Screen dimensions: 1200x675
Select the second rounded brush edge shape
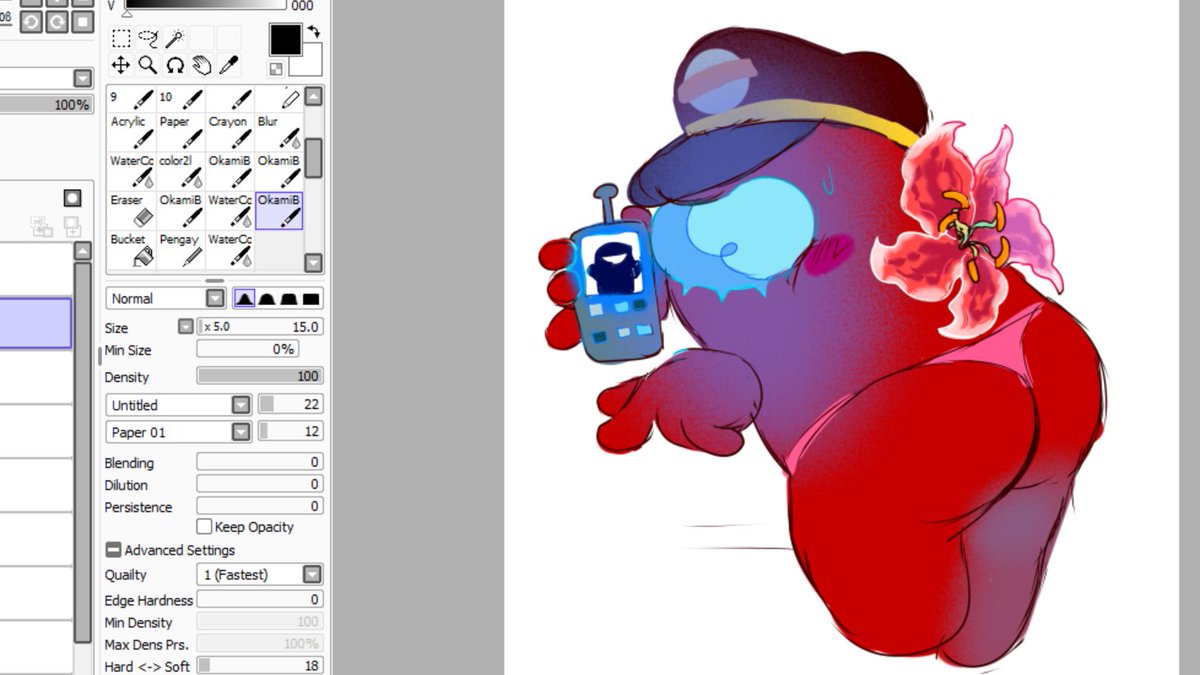pos(266,298)
